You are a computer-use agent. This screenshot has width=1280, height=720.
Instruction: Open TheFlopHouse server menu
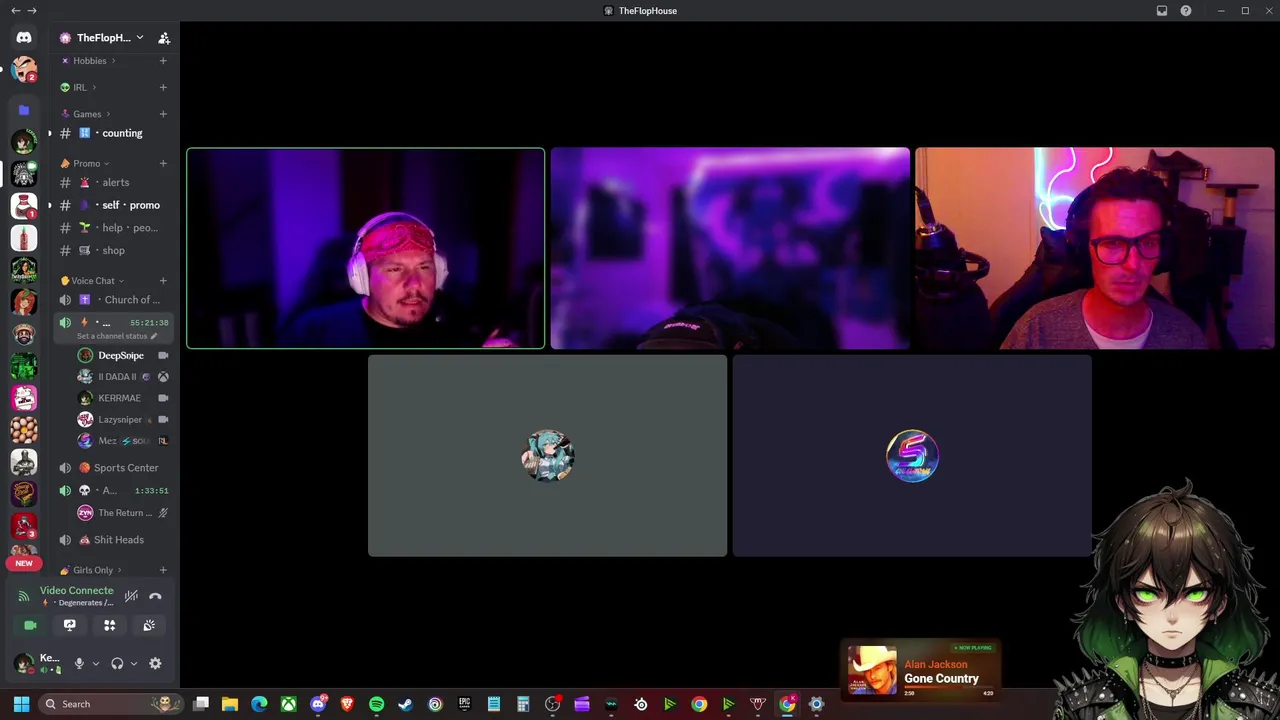pyautogui.click(x=102, y=38)
